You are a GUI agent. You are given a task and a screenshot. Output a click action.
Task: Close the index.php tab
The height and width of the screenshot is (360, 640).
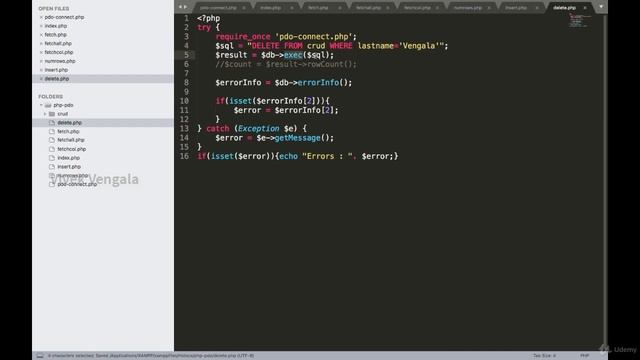(x=291, y=8)
